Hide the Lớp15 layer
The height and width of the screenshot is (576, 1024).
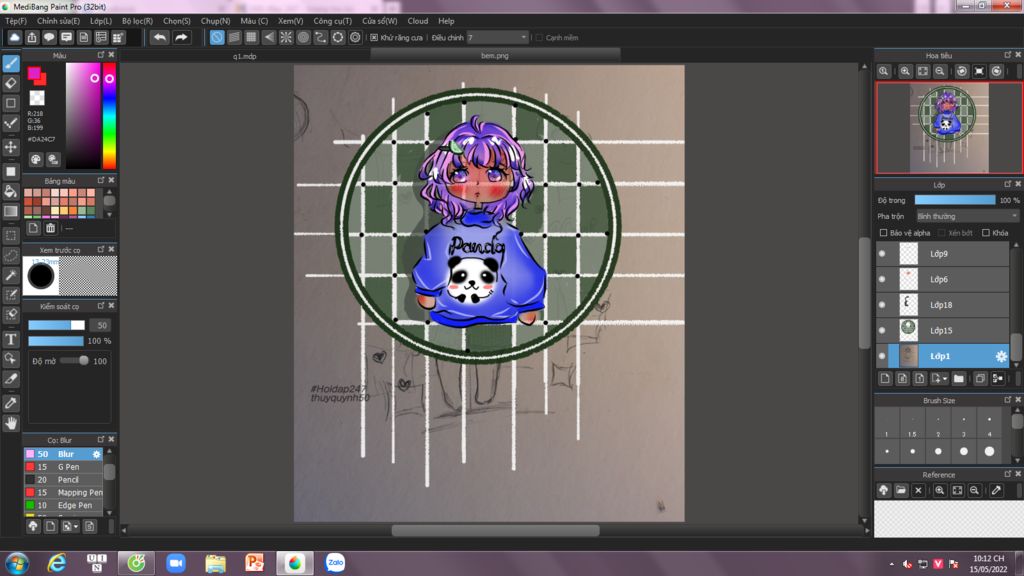tap(882, 330)
